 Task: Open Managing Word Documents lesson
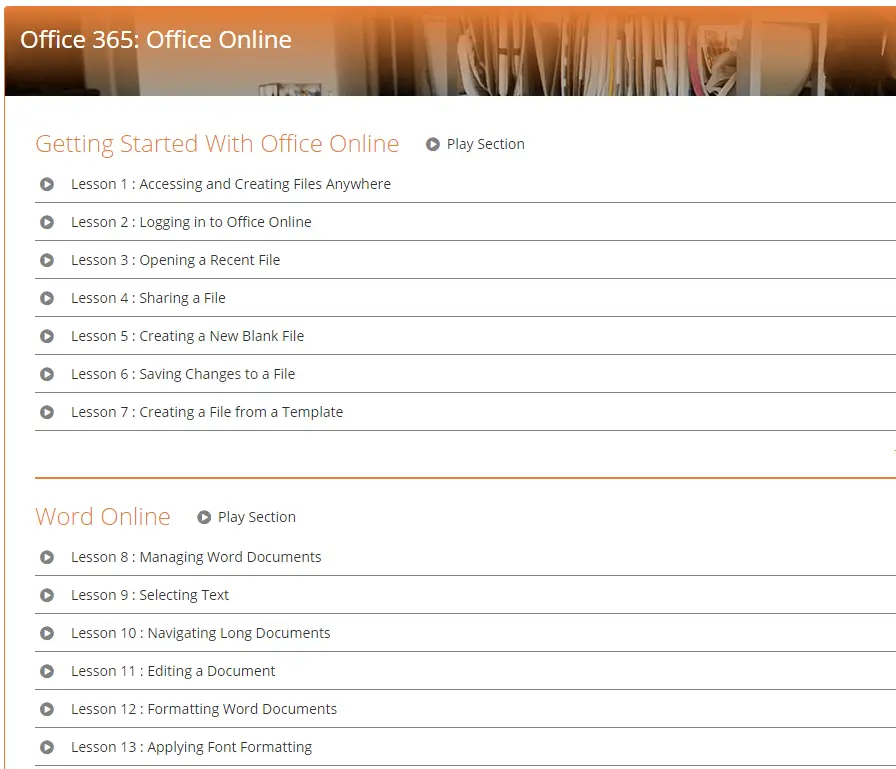196,556
